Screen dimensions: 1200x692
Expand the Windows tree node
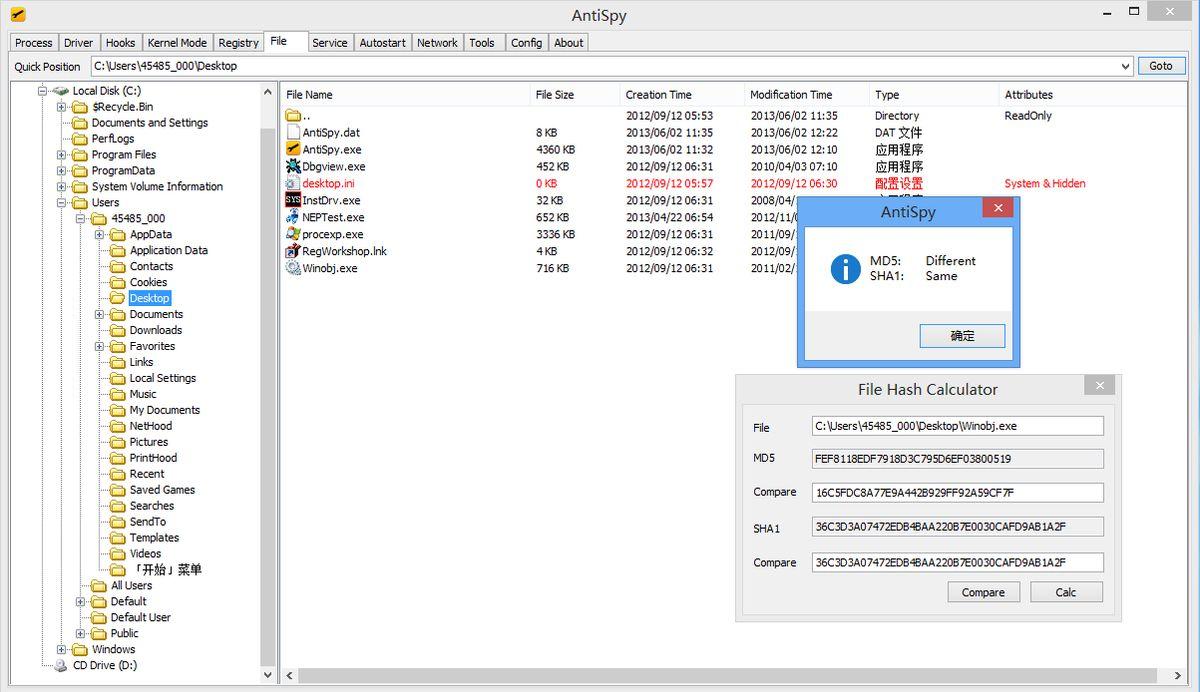coord(62,649)
